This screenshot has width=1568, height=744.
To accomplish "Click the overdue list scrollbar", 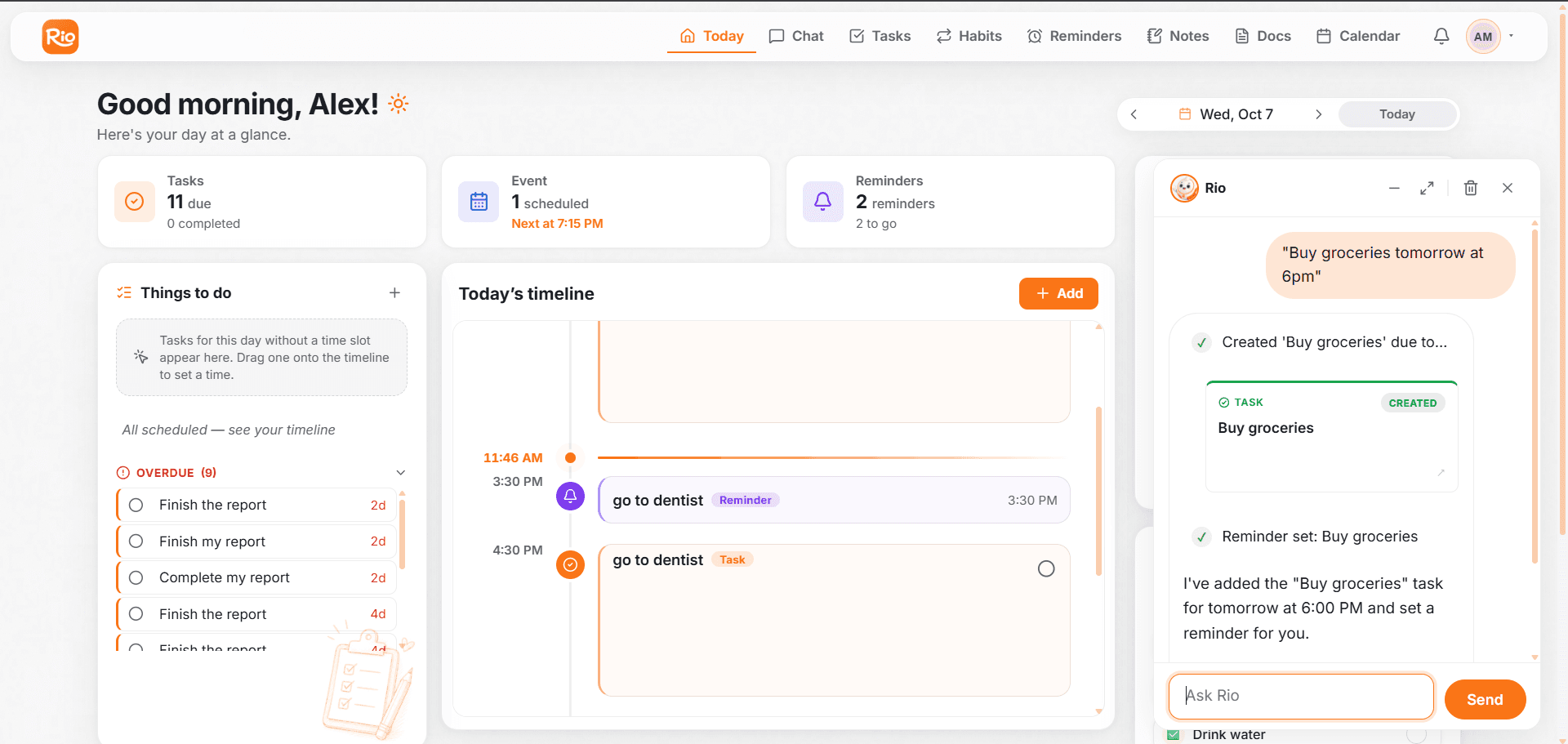I will (x=402, y=535).
